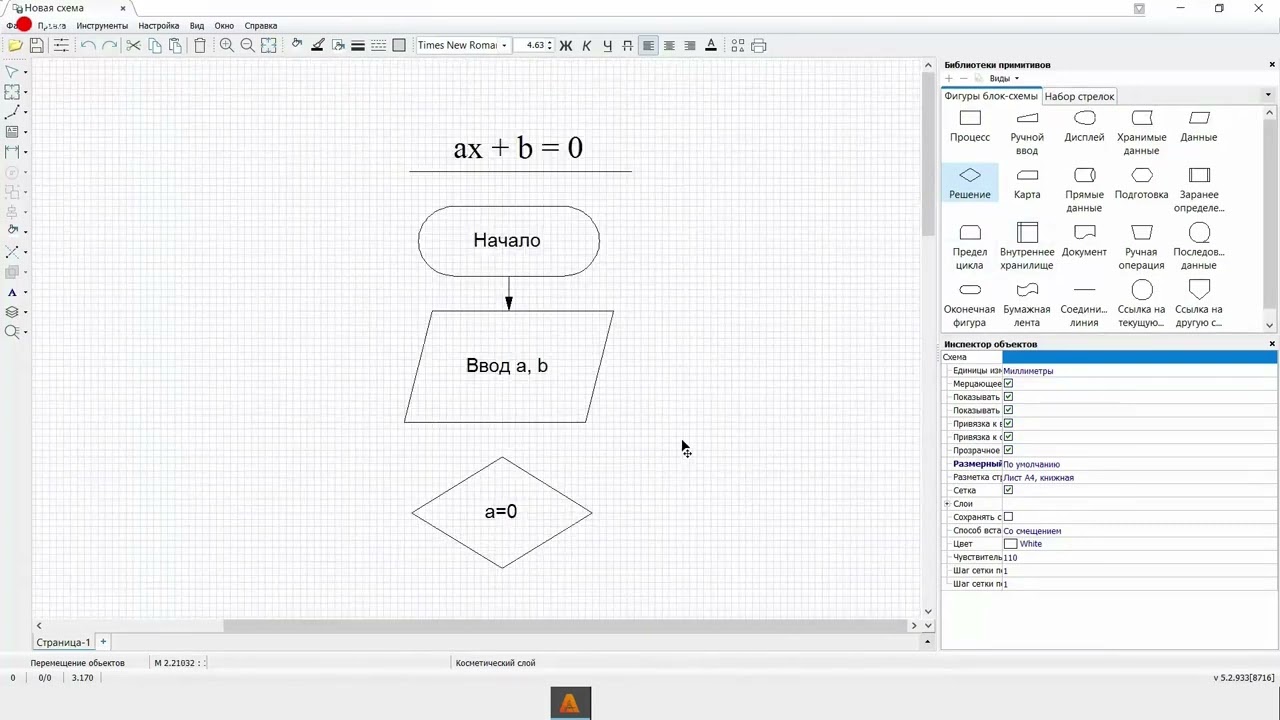
Task: Open the Вид menu
Action: coord(197,25)
